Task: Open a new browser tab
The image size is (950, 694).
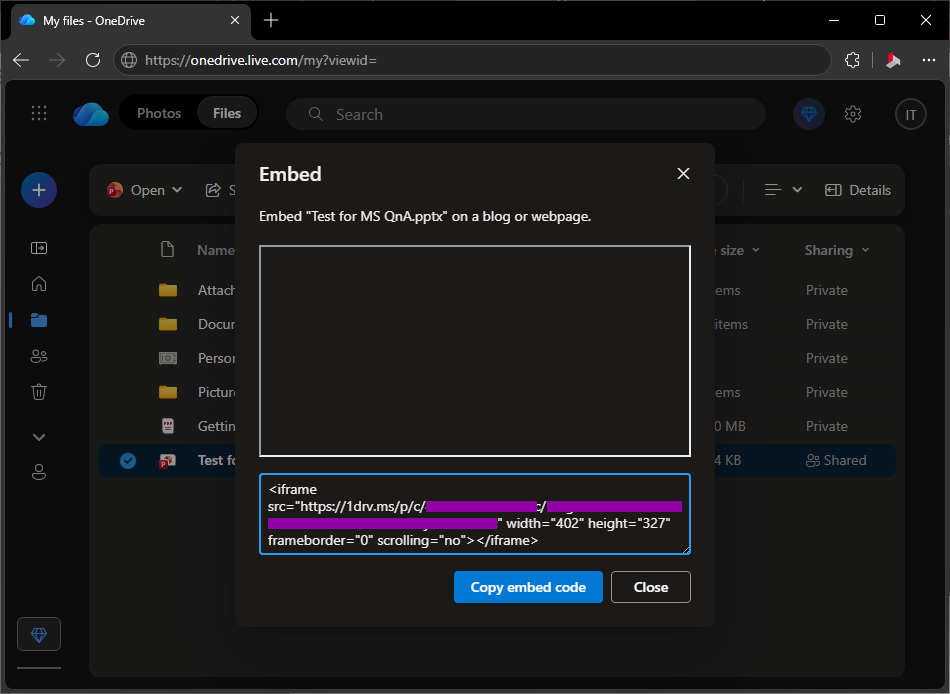Action: [271, 21]
